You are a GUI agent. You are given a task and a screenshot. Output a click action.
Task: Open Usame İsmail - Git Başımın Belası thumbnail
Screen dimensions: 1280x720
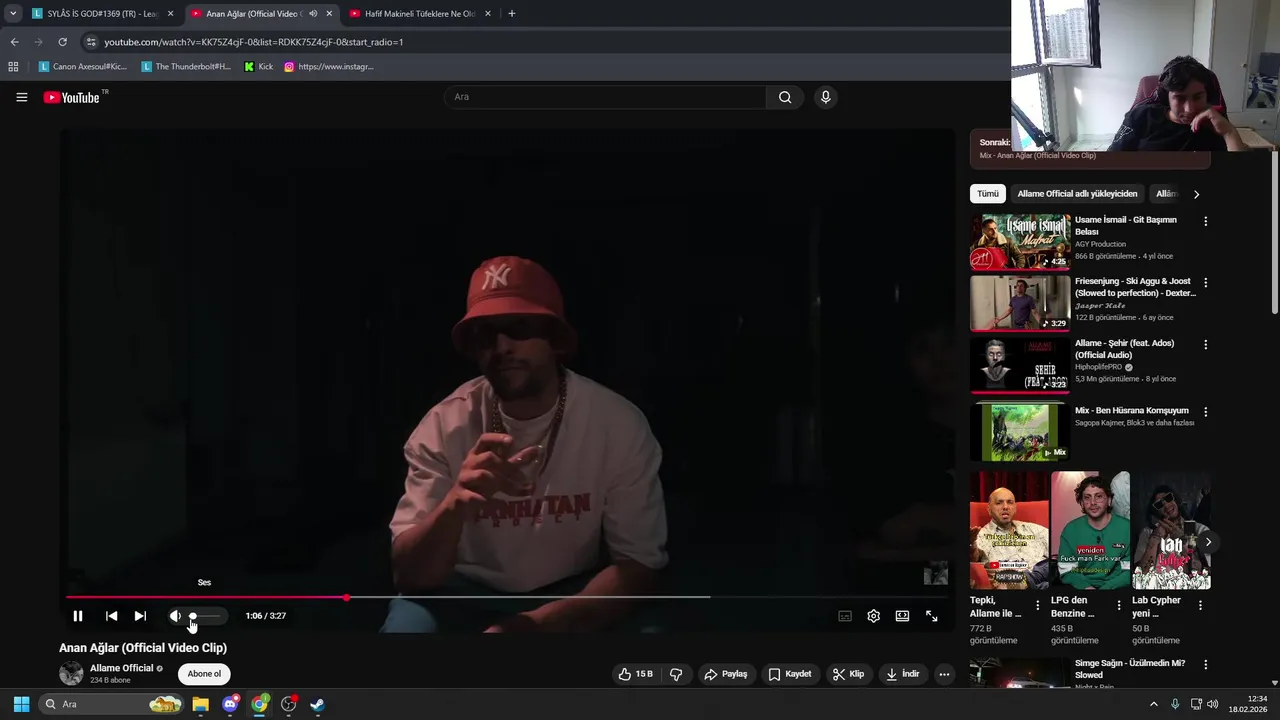pos(1020,241)
